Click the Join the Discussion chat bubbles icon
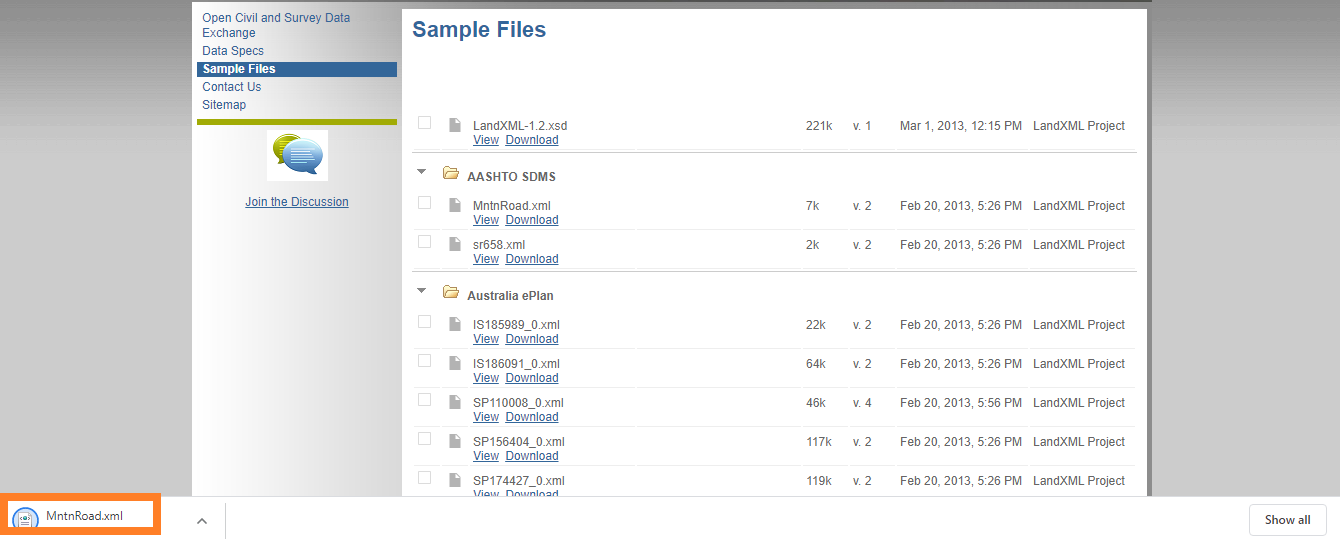The height and width of the screenshot is (540, 1340). coord(297,155)
